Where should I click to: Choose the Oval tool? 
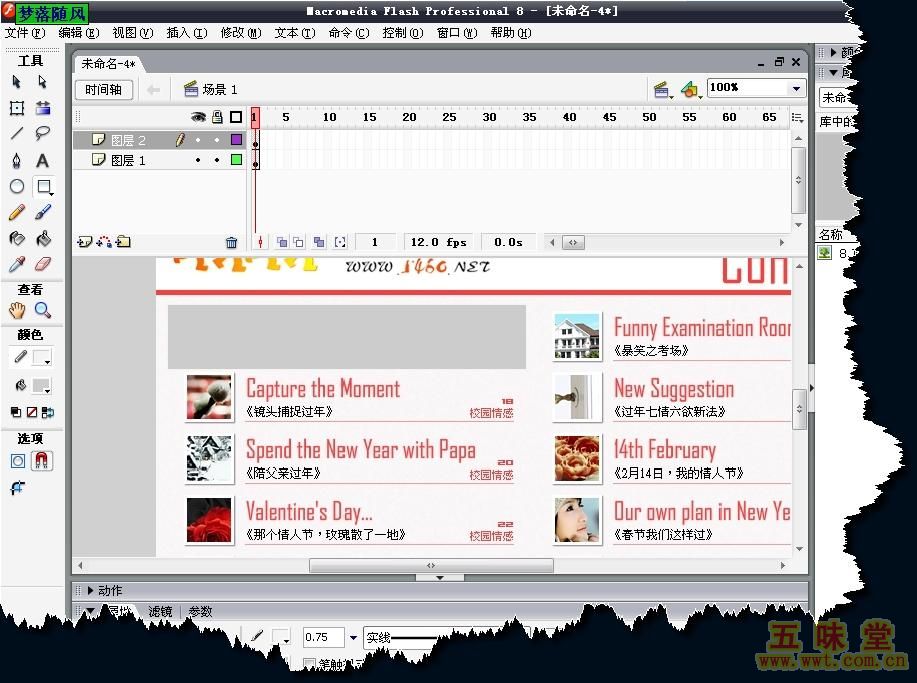click(x=17, y=187)
